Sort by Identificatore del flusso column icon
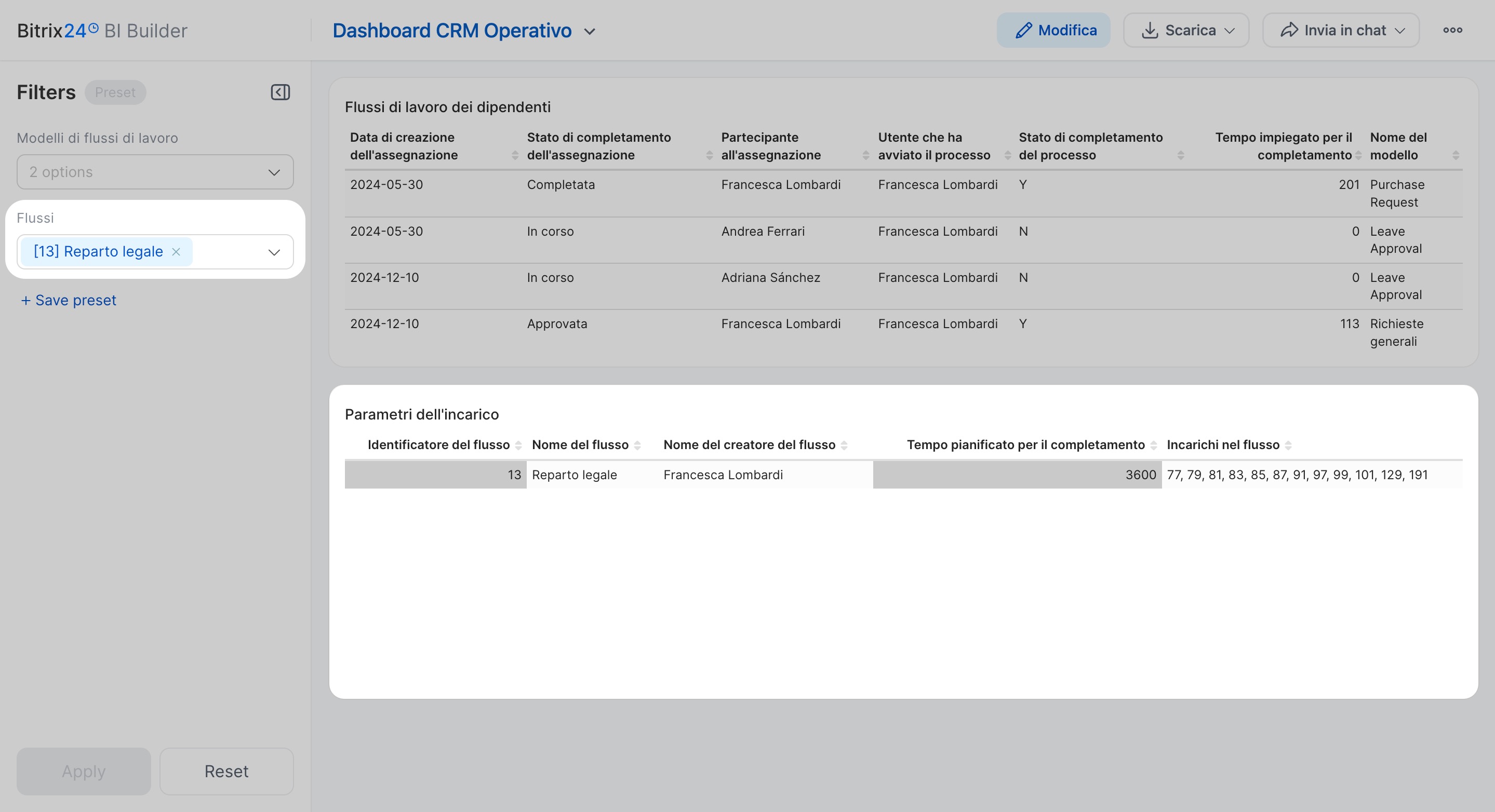 (x=518, y=445)
